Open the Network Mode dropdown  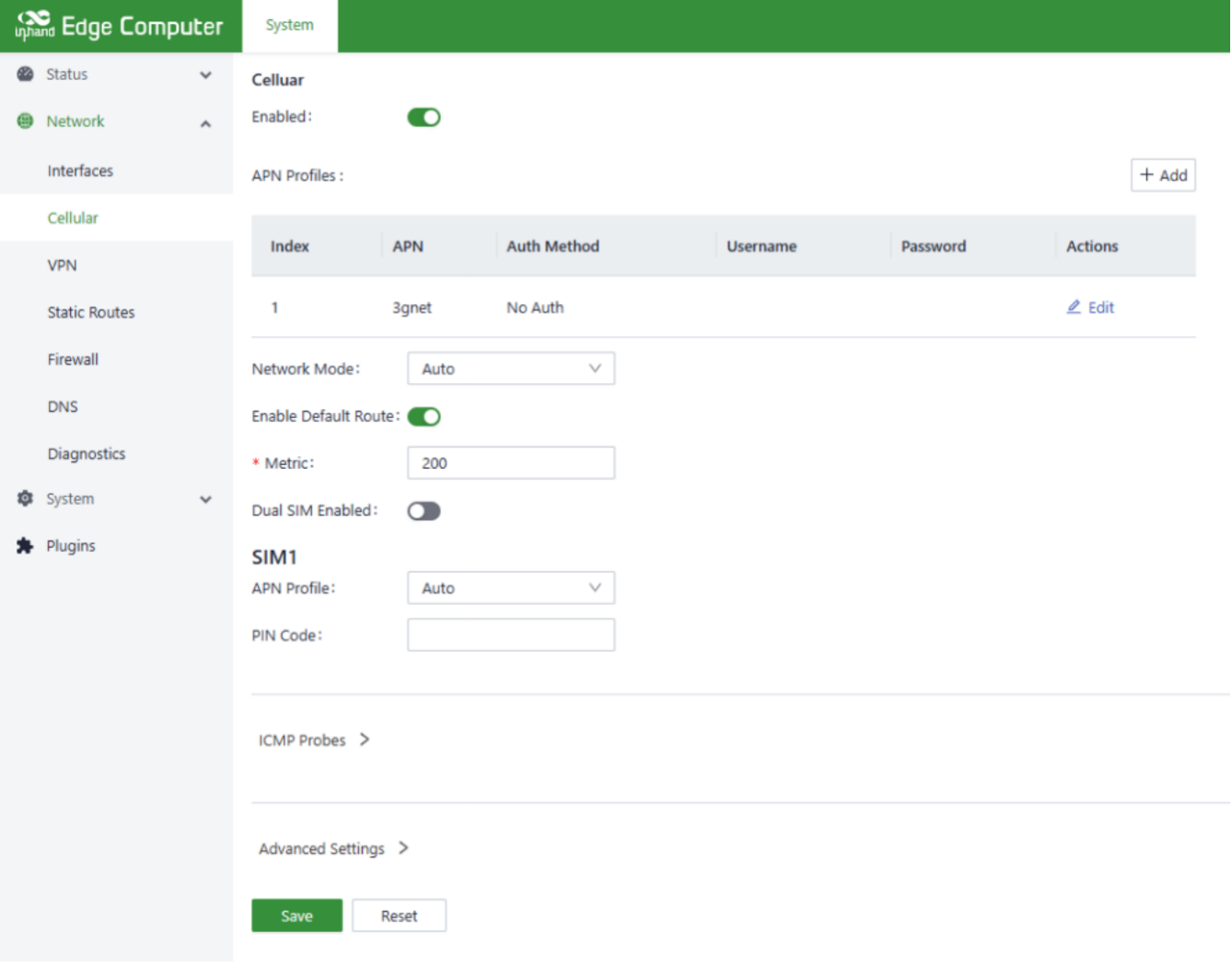[510, 369]
